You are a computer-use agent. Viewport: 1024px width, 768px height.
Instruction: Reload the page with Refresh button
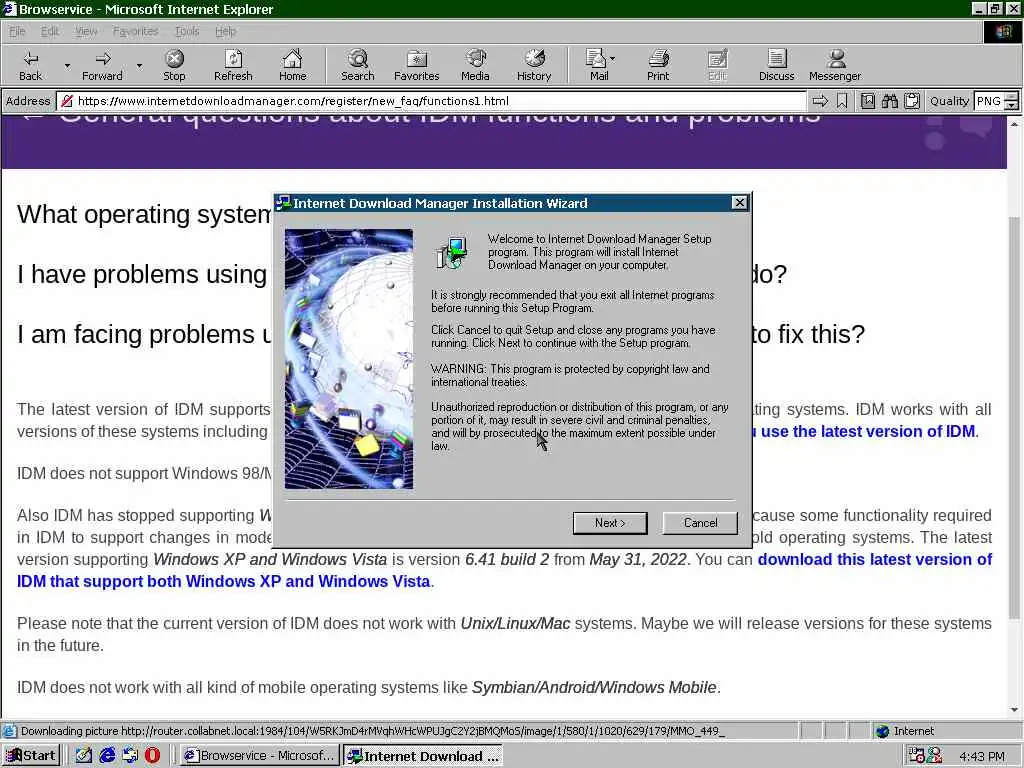point(233,65)
